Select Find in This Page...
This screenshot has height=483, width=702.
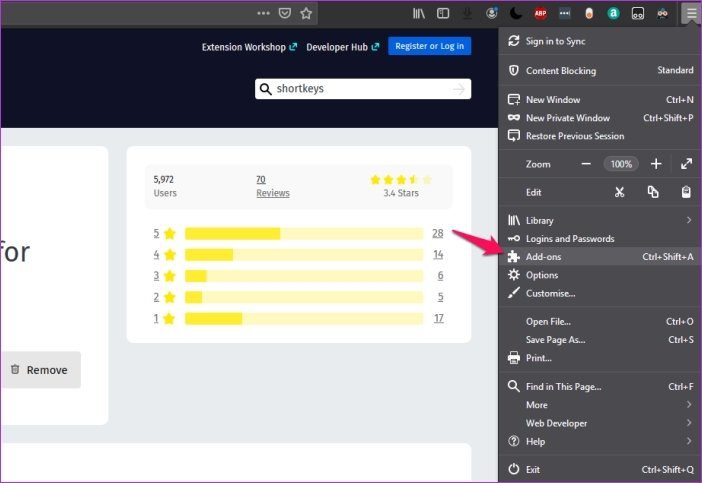tap(600, 386)
